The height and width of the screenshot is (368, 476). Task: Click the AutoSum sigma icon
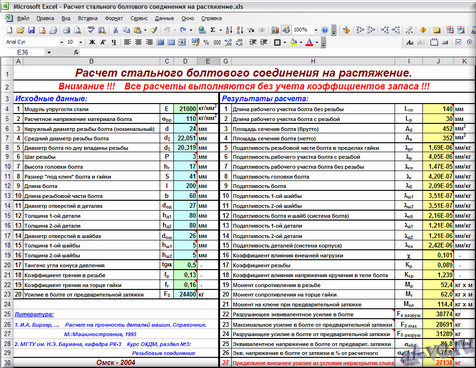(213, 30)
